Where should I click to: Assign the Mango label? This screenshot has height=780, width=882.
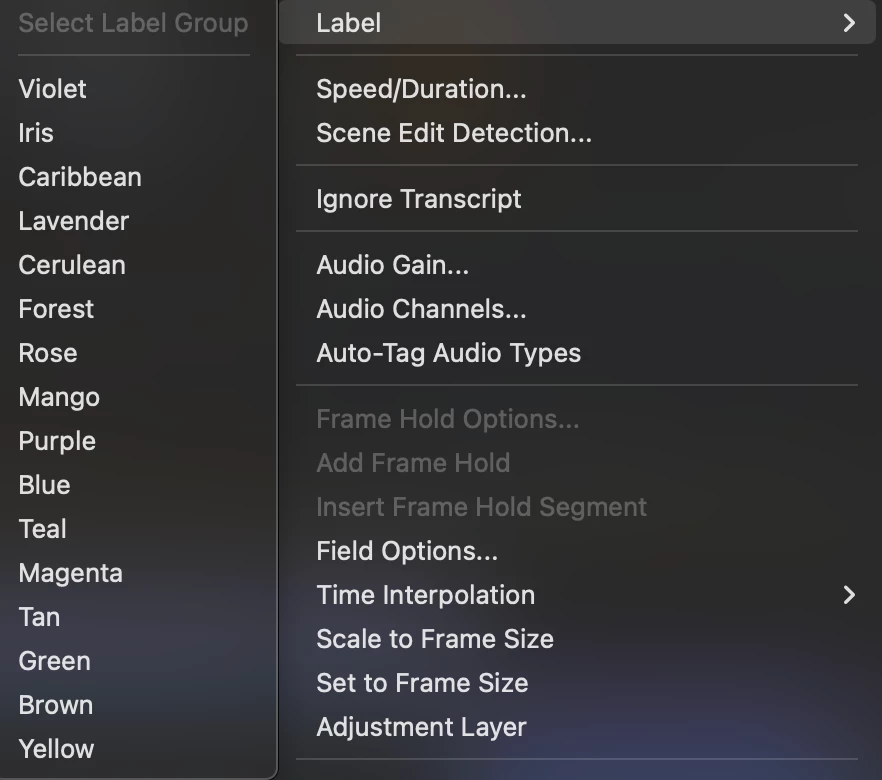point(59,397)
